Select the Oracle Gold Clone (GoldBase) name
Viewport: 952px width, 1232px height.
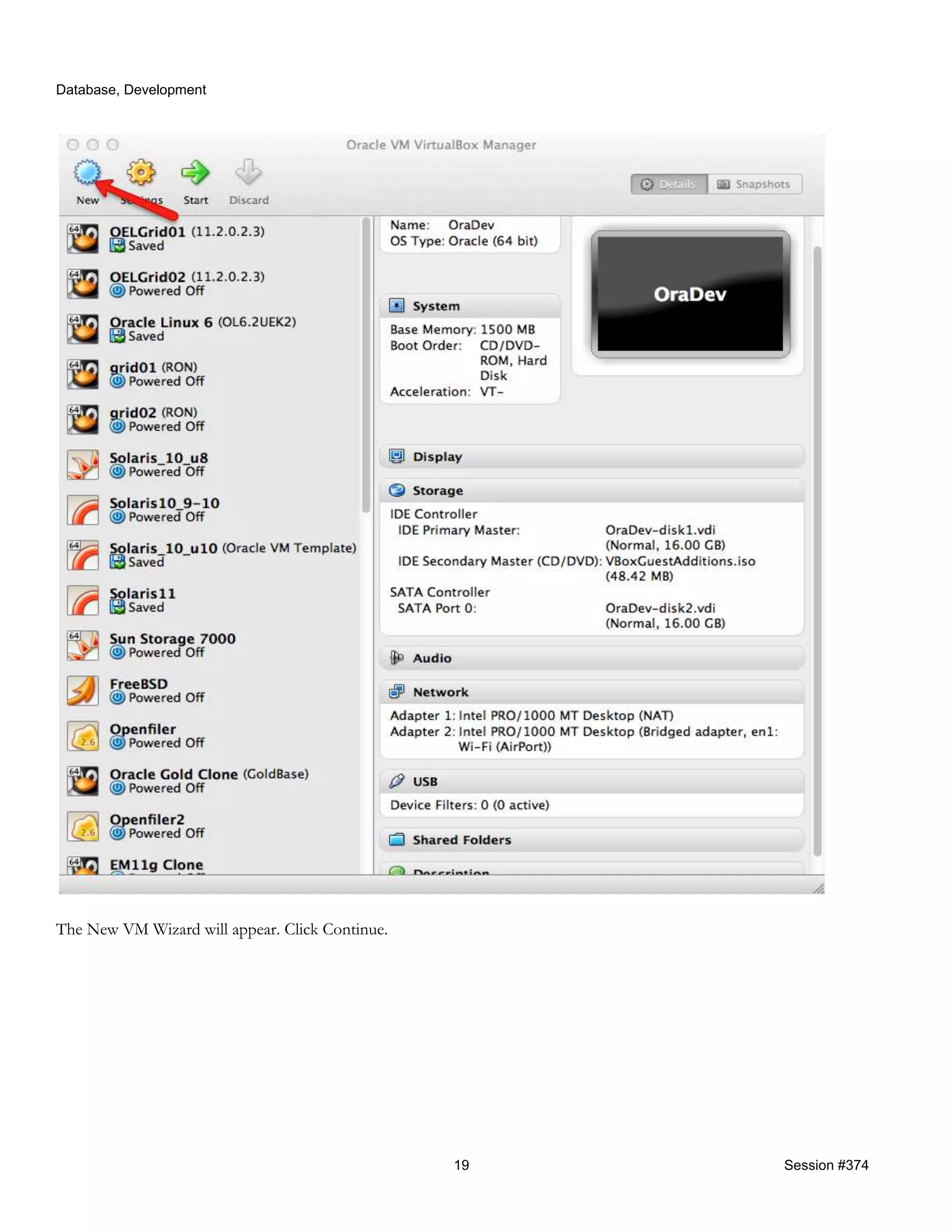pyautogui.click(x=209, y=774)
